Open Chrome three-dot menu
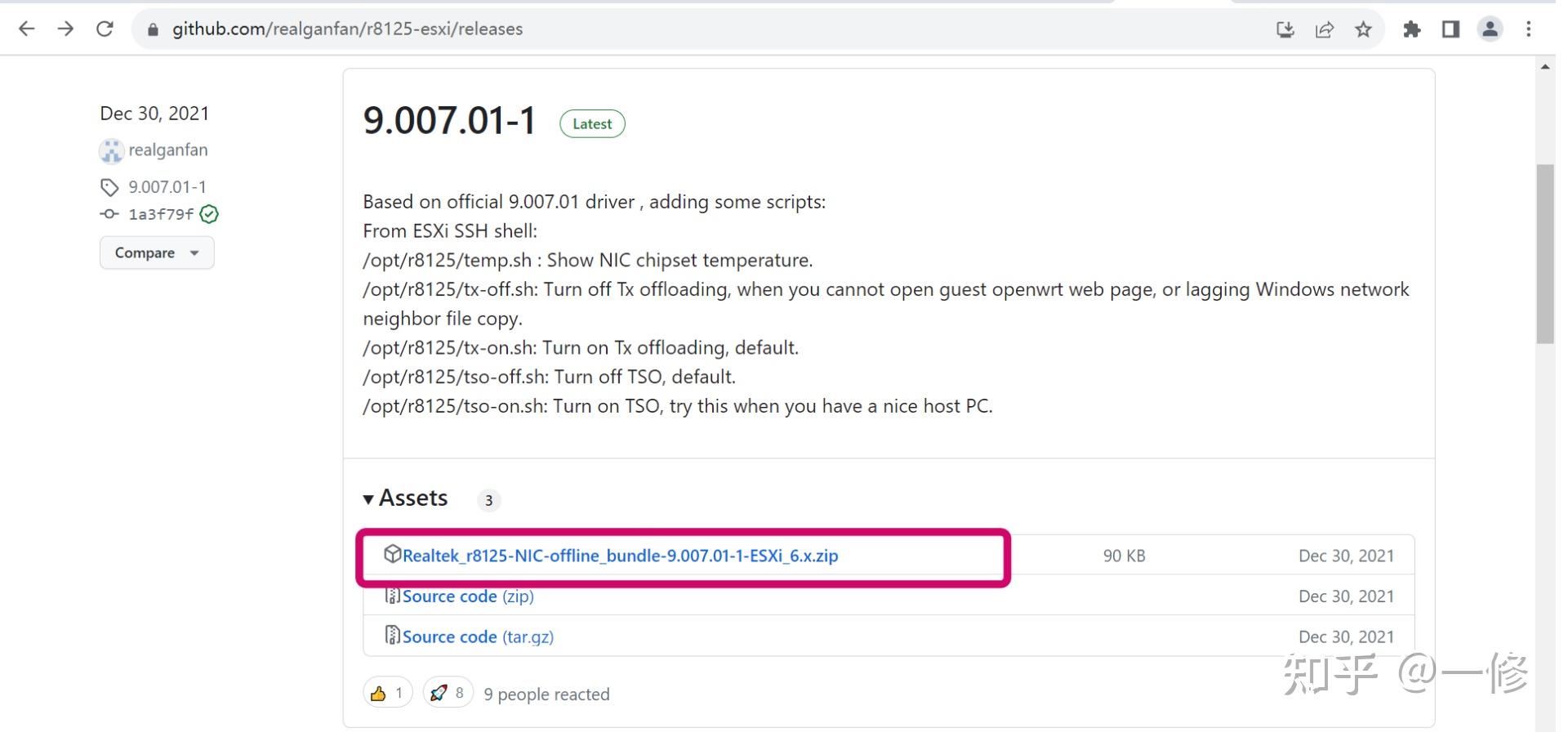1568x737 pixels. point(1529,29)
